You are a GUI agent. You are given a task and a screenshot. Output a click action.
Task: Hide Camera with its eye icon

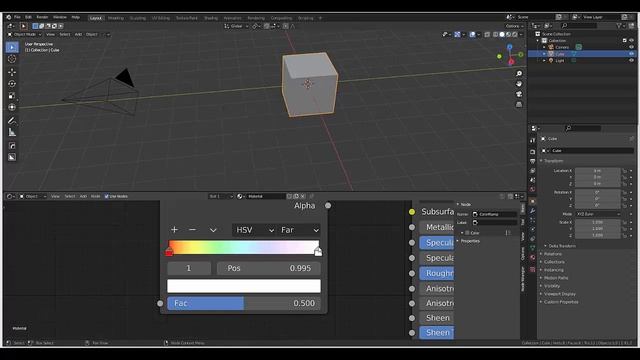(x=631, y=47)
